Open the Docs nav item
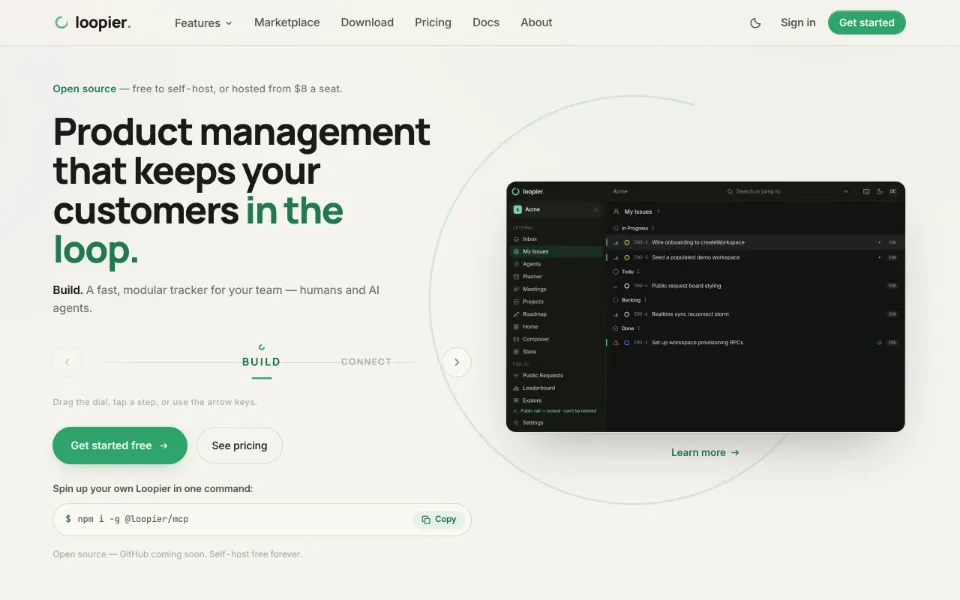Screen dimensions: 960x600 [486, 22]
